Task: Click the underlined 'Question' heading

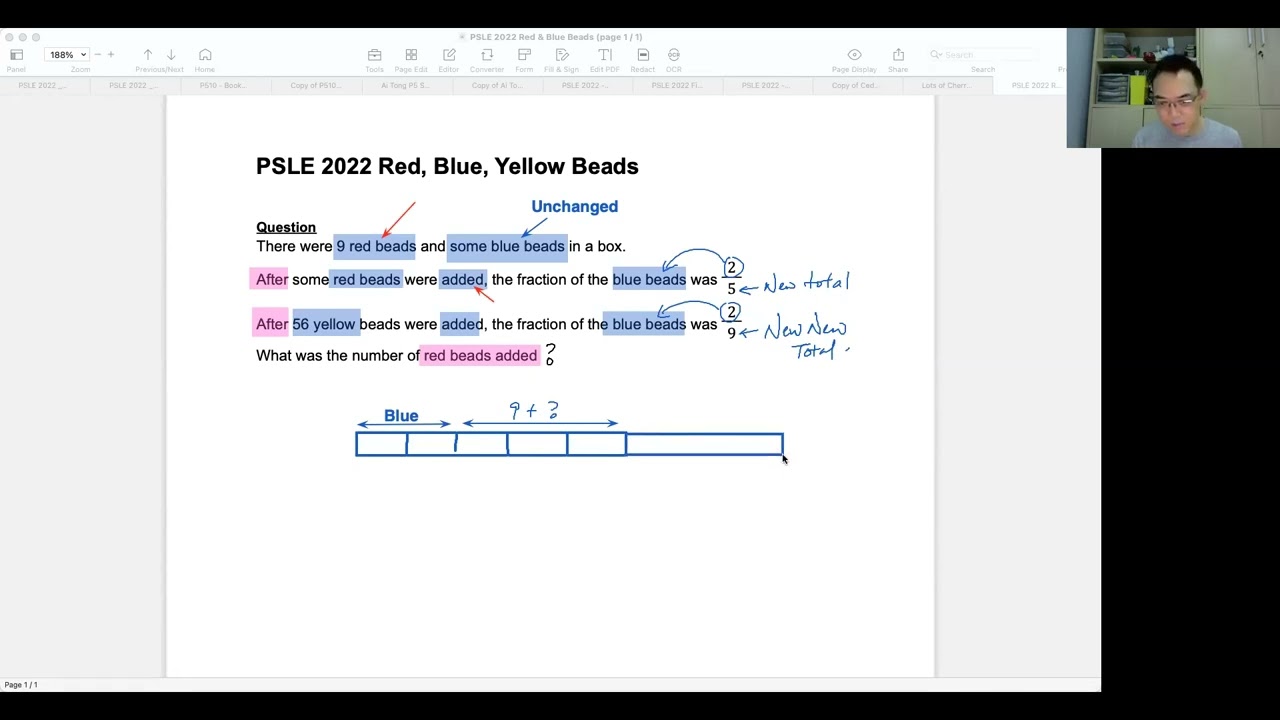Action: click(x=286, y=227)
